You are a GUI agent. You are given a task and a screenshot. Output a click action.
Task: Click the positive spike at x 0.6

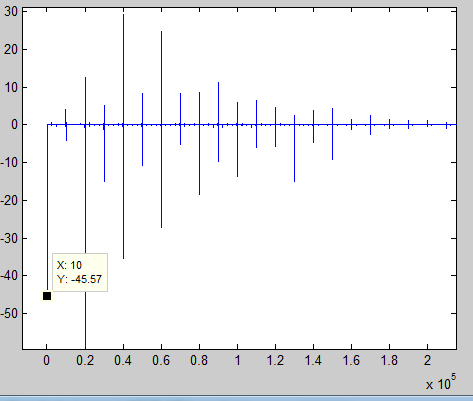pyautogui.click(x=161, y=77)
